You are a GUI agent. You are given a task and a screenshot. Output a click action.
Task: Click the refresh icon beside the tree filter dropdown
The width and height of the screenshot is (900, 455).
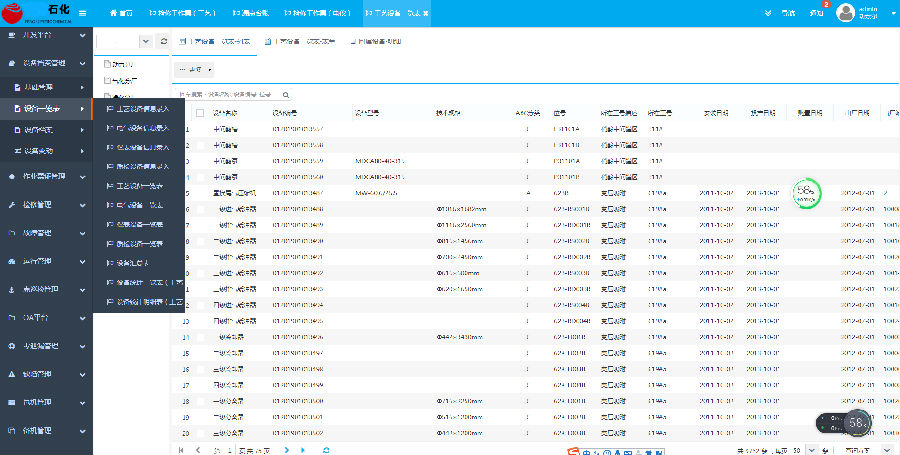[164, 41]
